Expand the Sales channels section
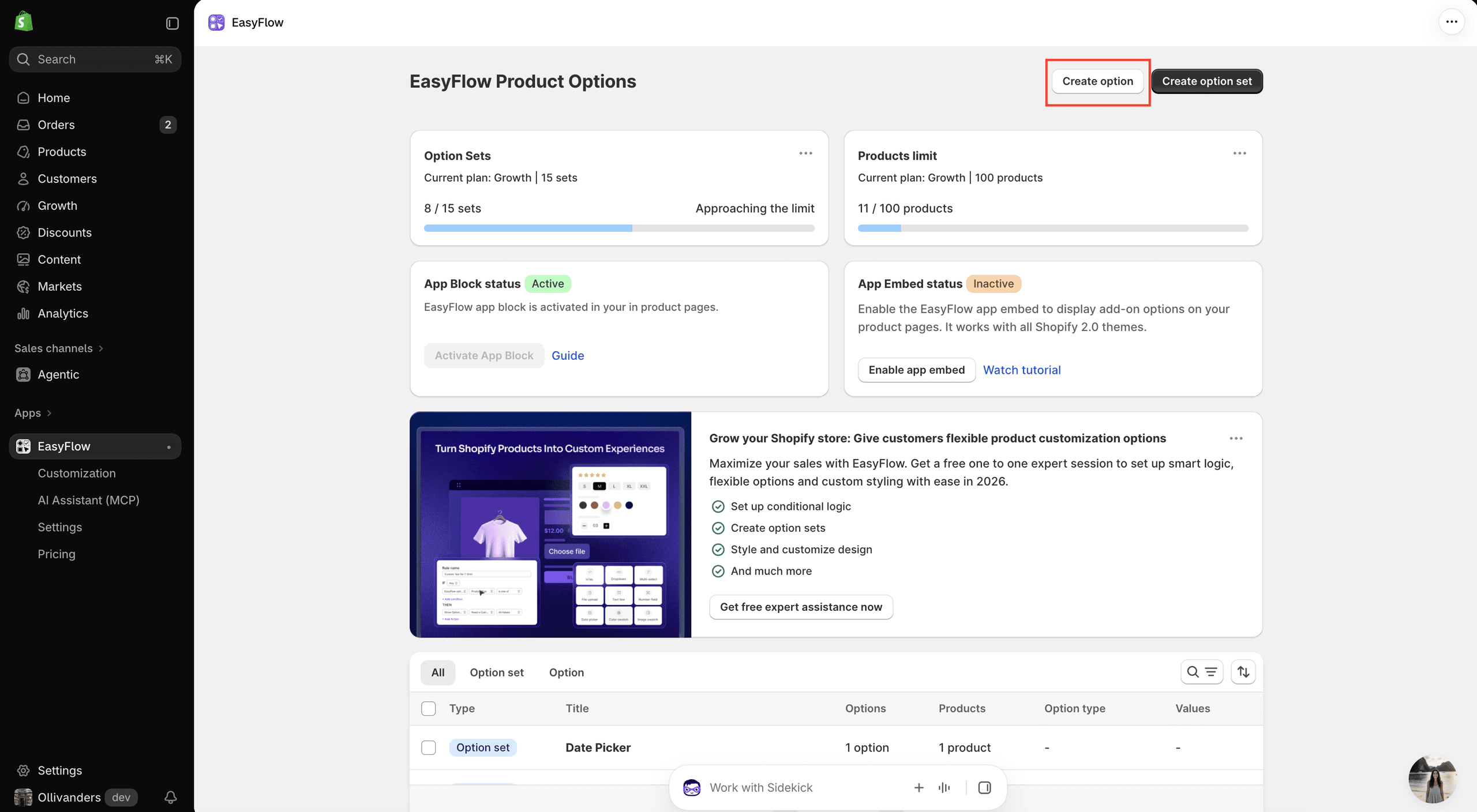 (59, 348)
